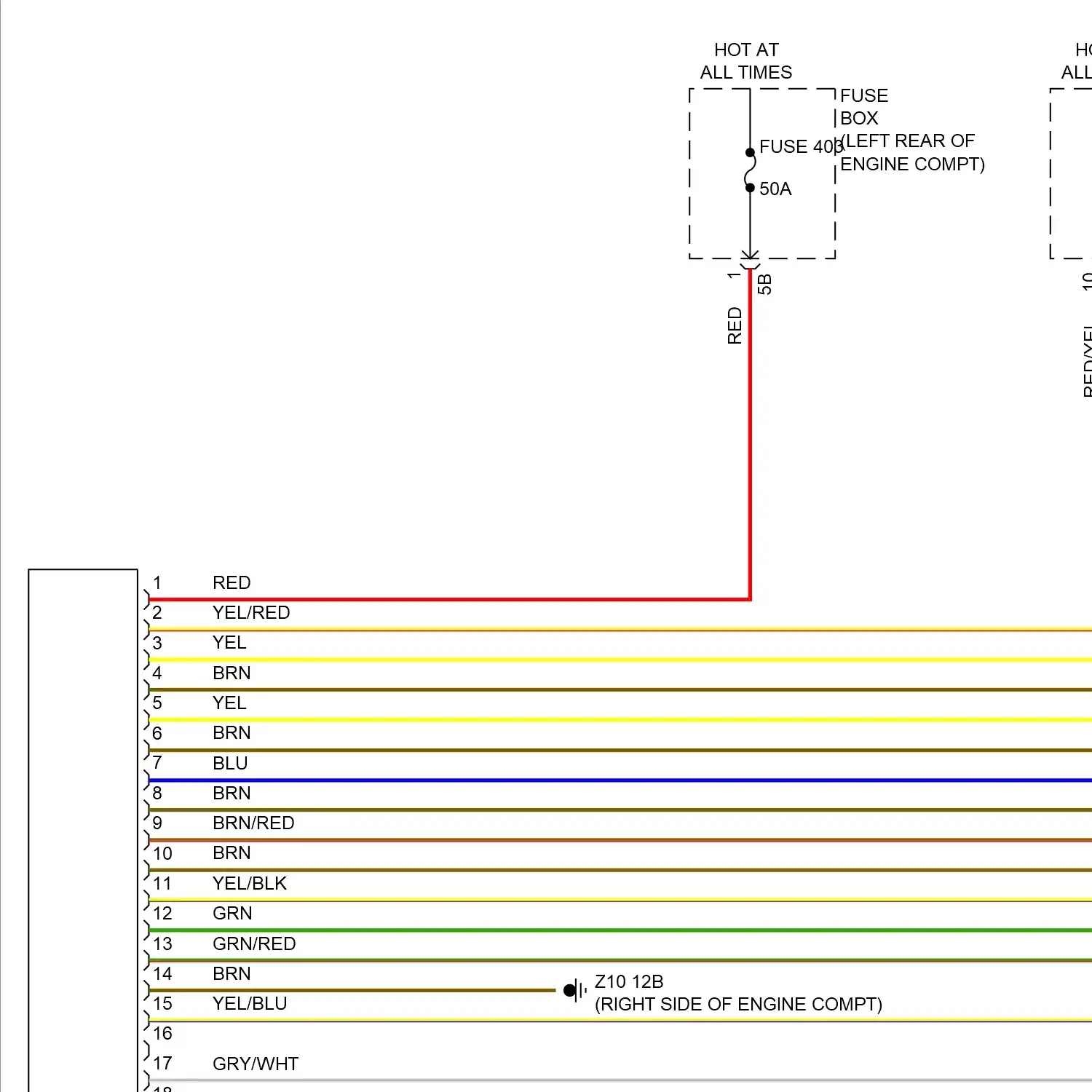Click the green wire line of pin 12

coord(620,930)
